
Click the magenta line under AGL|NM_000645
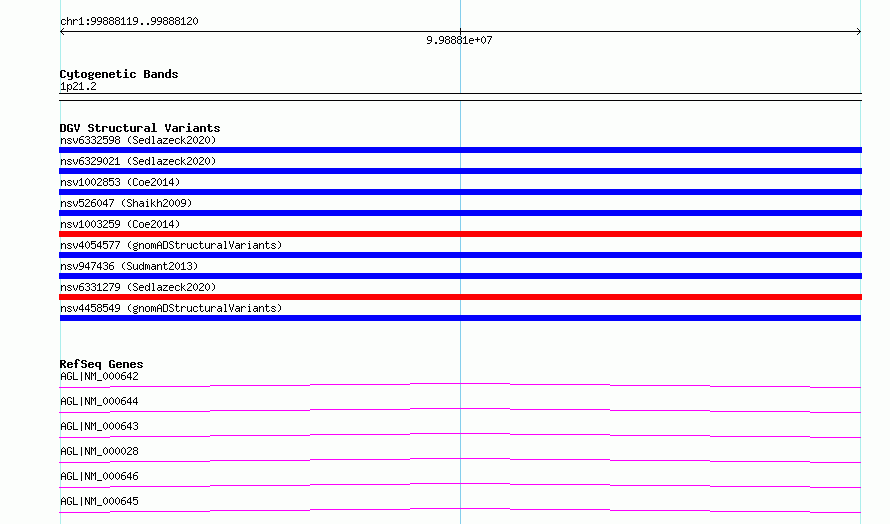(460, 510)
